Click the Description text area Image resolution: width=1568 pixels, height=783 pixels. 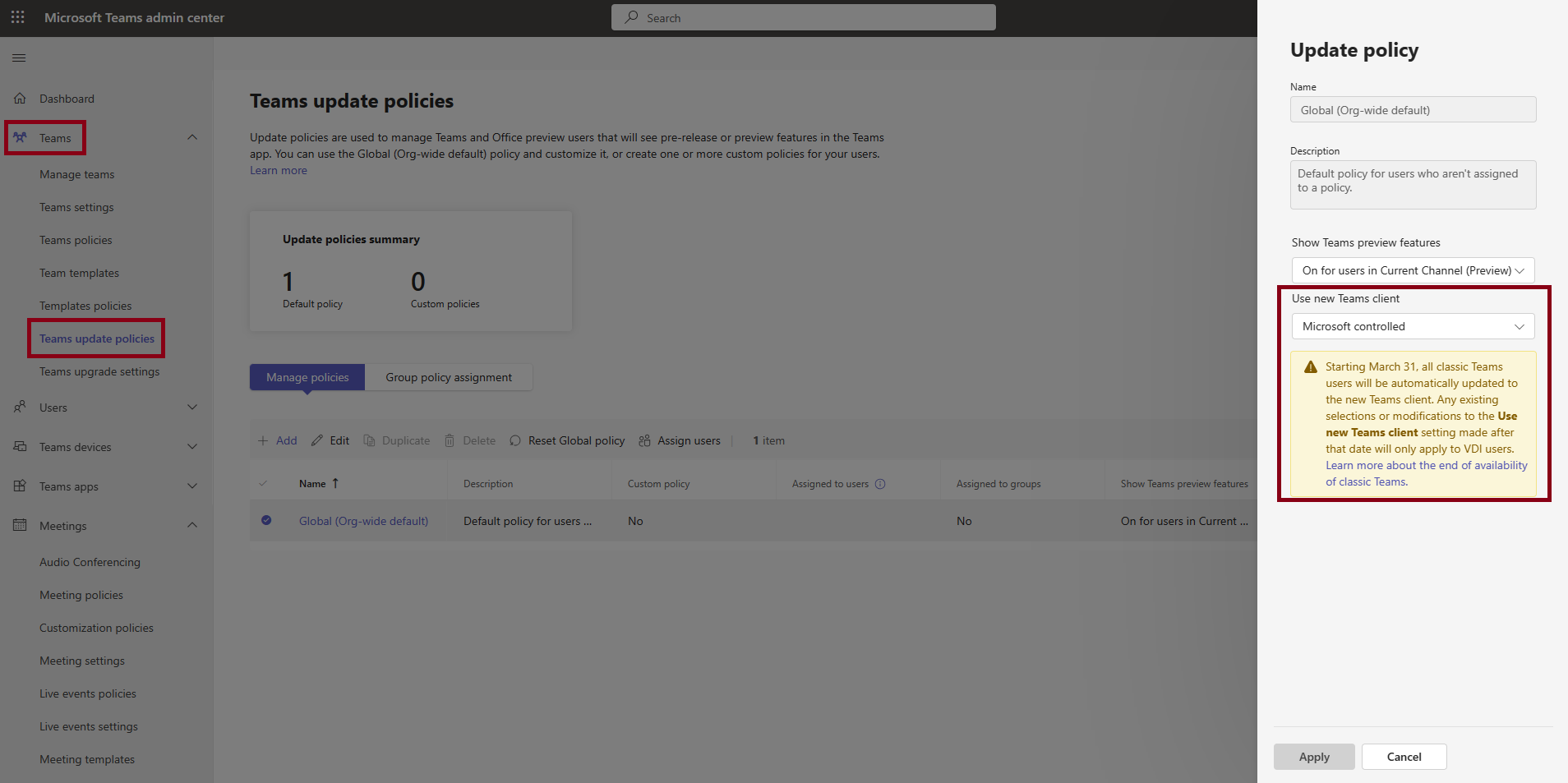[x=1413, y=184]
